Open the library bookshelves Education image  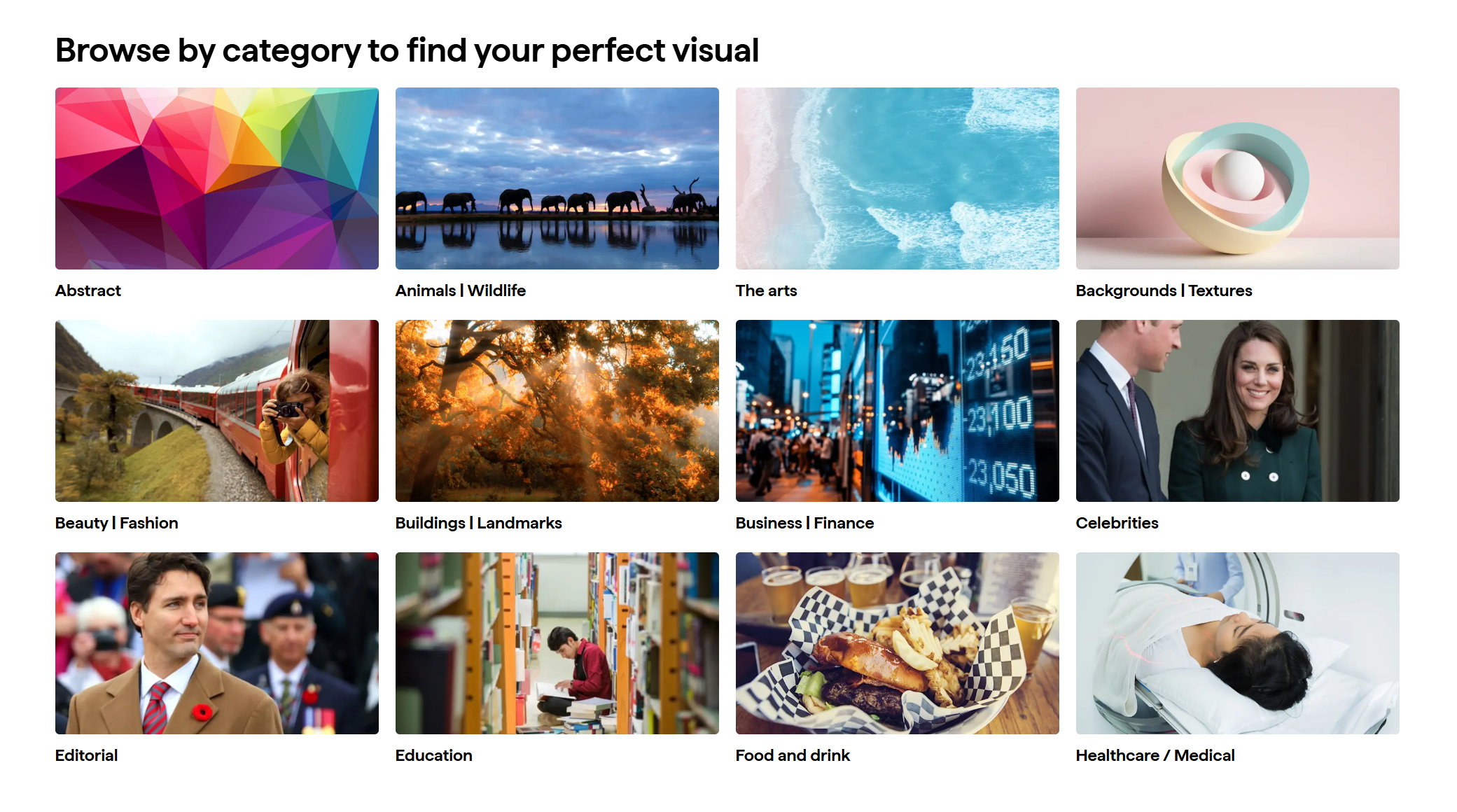[557, 643]
